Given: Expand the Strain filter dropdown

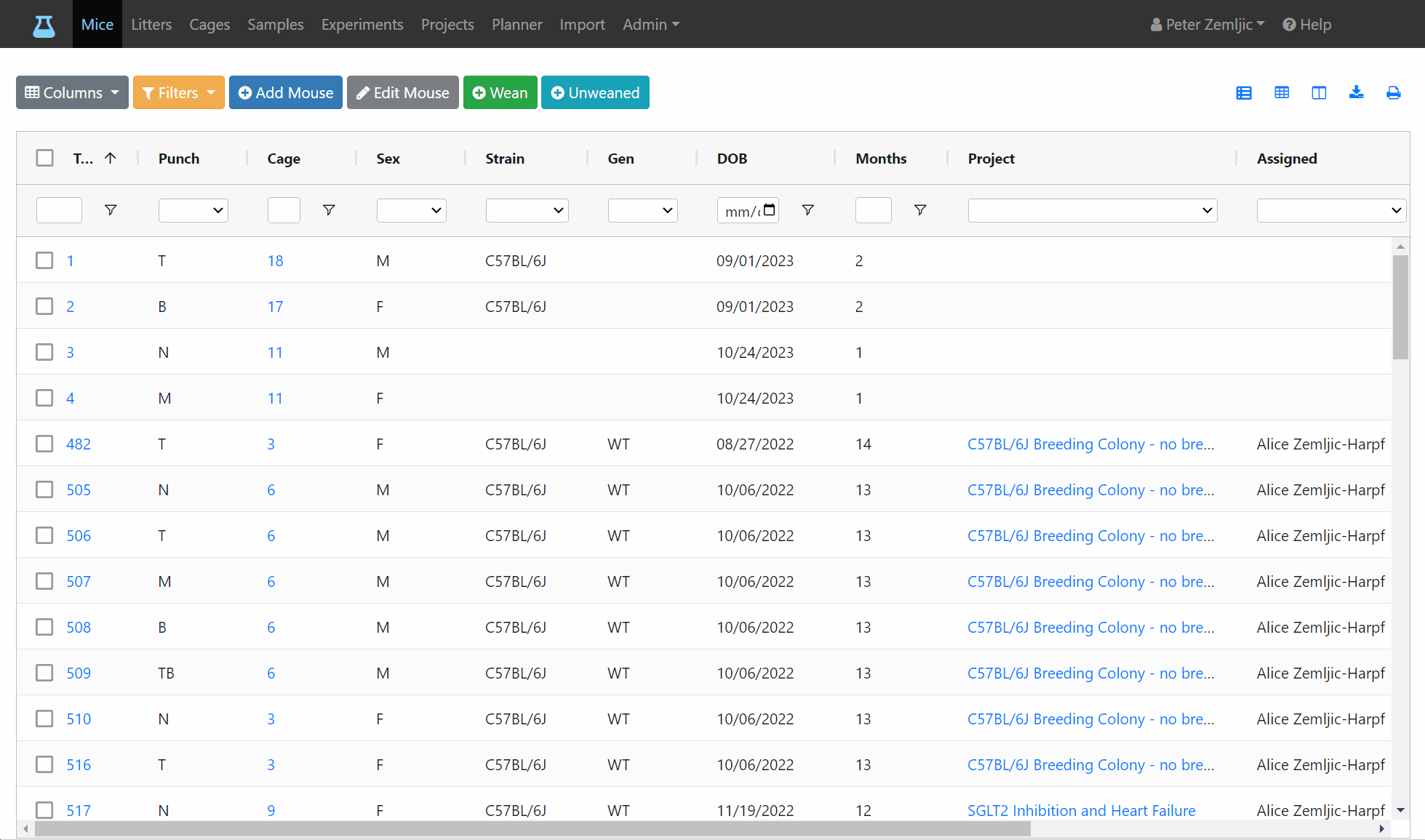Looking at the screenshot, I should [527, 210].
